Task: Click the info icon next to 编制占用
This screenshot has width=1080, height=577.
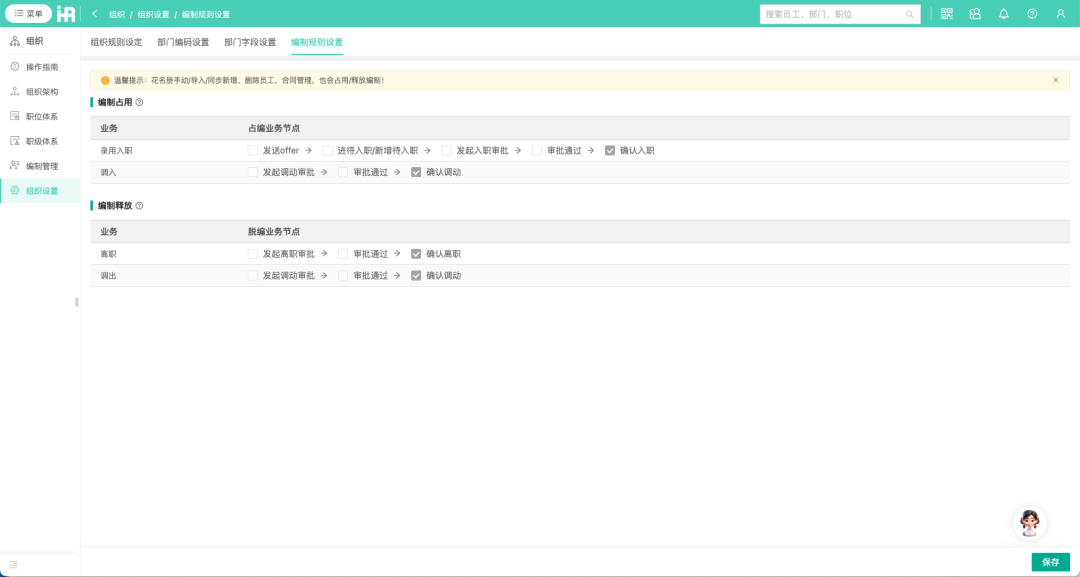Action: pos(139,102)
